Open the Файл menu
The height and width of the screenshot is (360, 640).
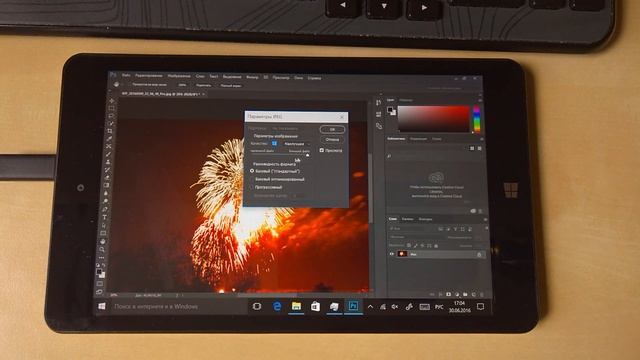[126, 76]
